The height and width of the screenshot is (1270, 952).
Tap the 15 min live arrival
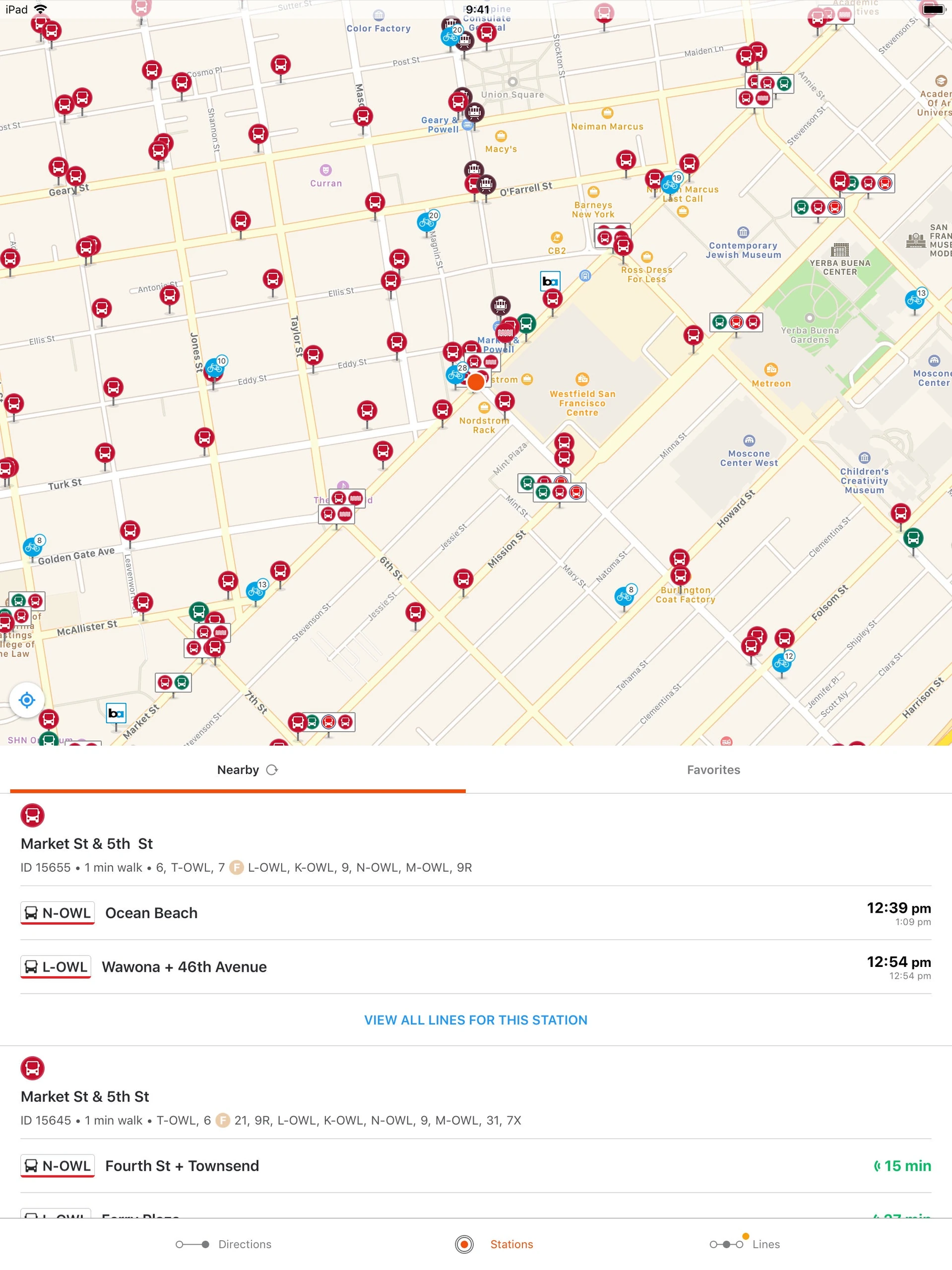(902, 1165)
